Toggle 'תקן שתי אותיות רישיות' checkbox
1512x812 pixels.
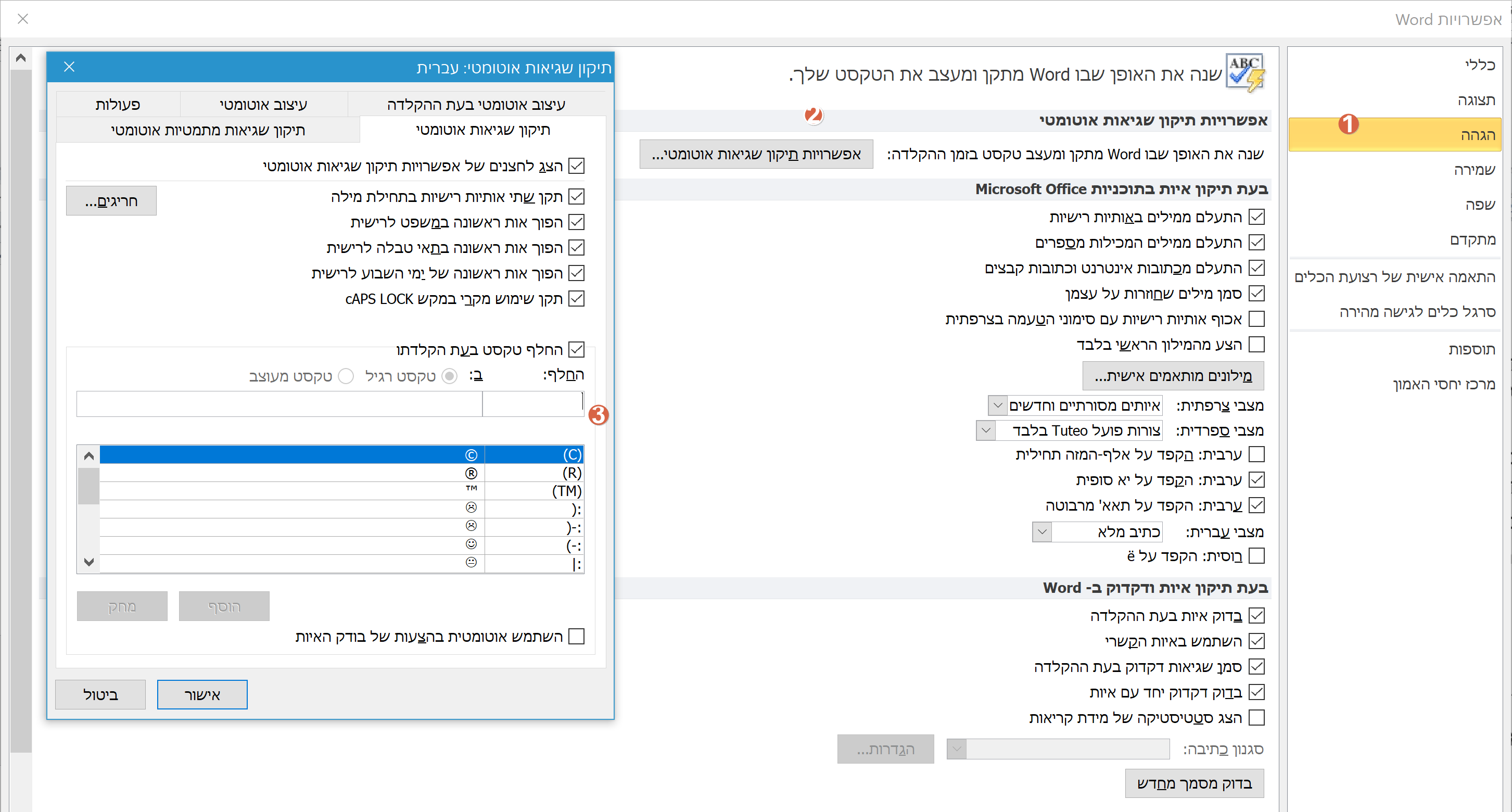pyautogui.click(x=576, y=197)
